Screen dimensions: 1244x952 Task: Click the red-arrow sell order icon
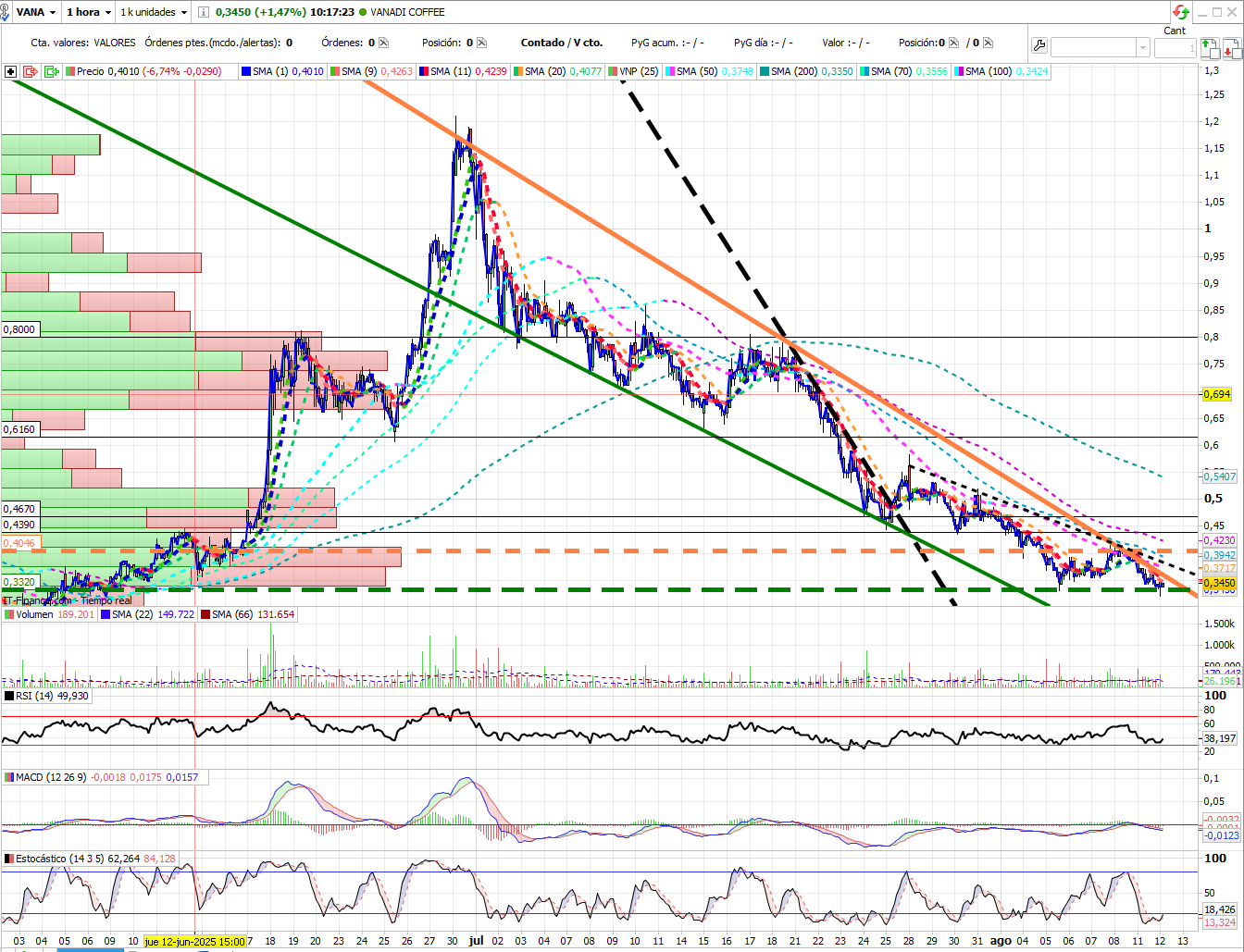tap(1232, 47)
